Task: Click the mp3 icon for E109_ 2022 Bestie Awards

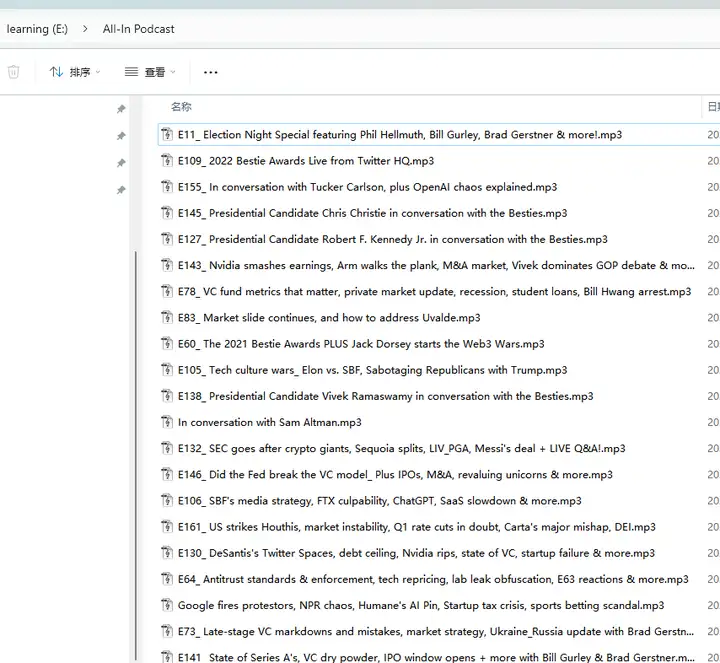Action: click(x=167, y=161)
